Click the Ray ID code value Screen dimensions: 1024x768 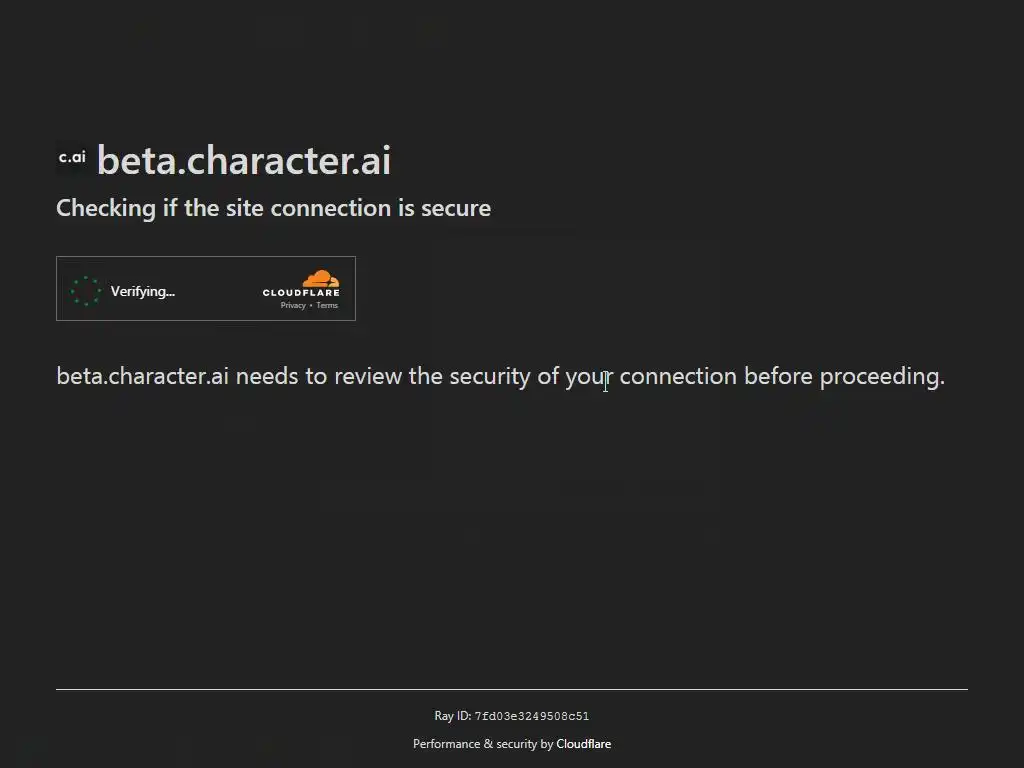tap(531, 716)
